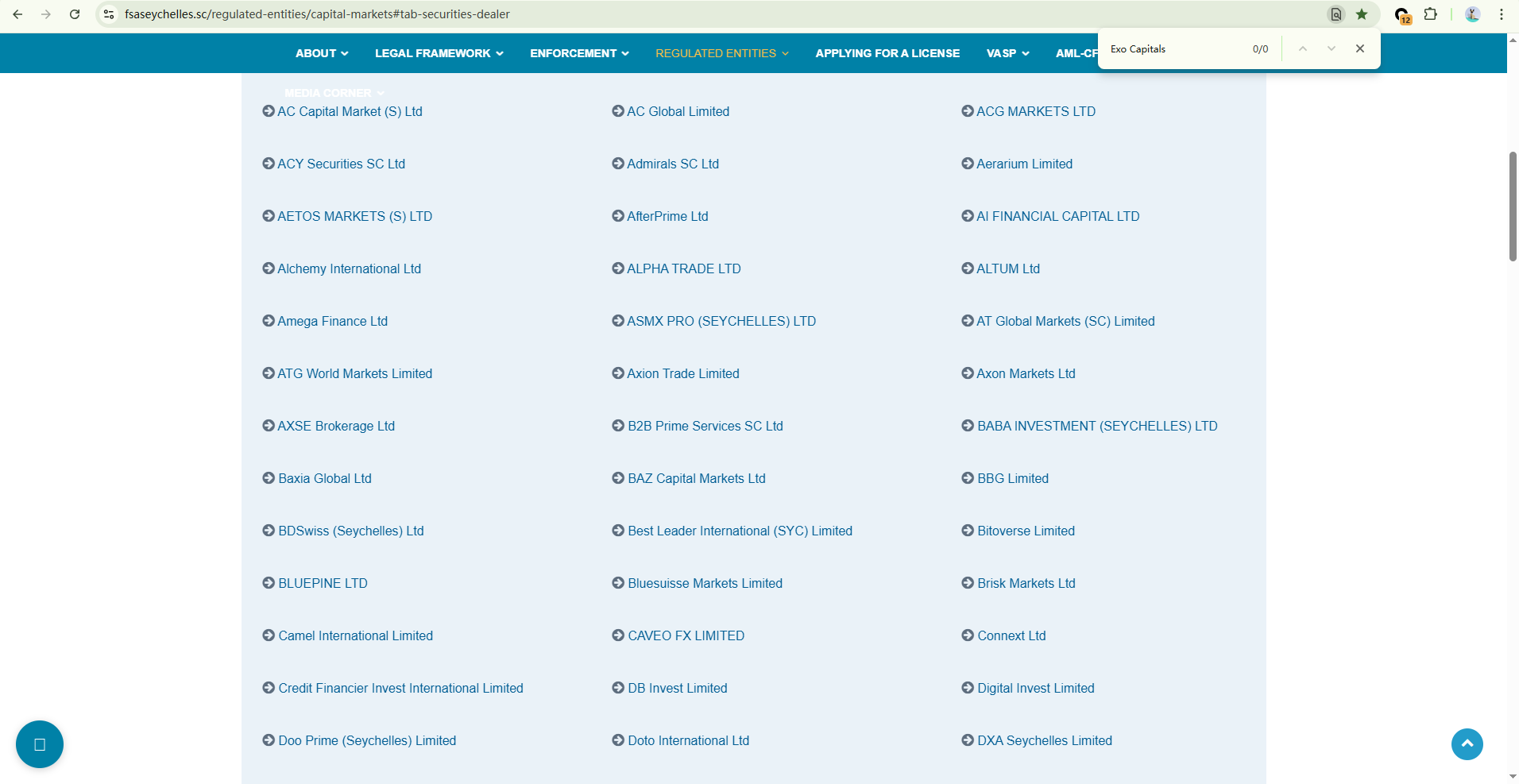Open BDSwiss (Seychelles) Ltd entry
The width and height of the screenshot is (1519, 784).
pos(351,531)
